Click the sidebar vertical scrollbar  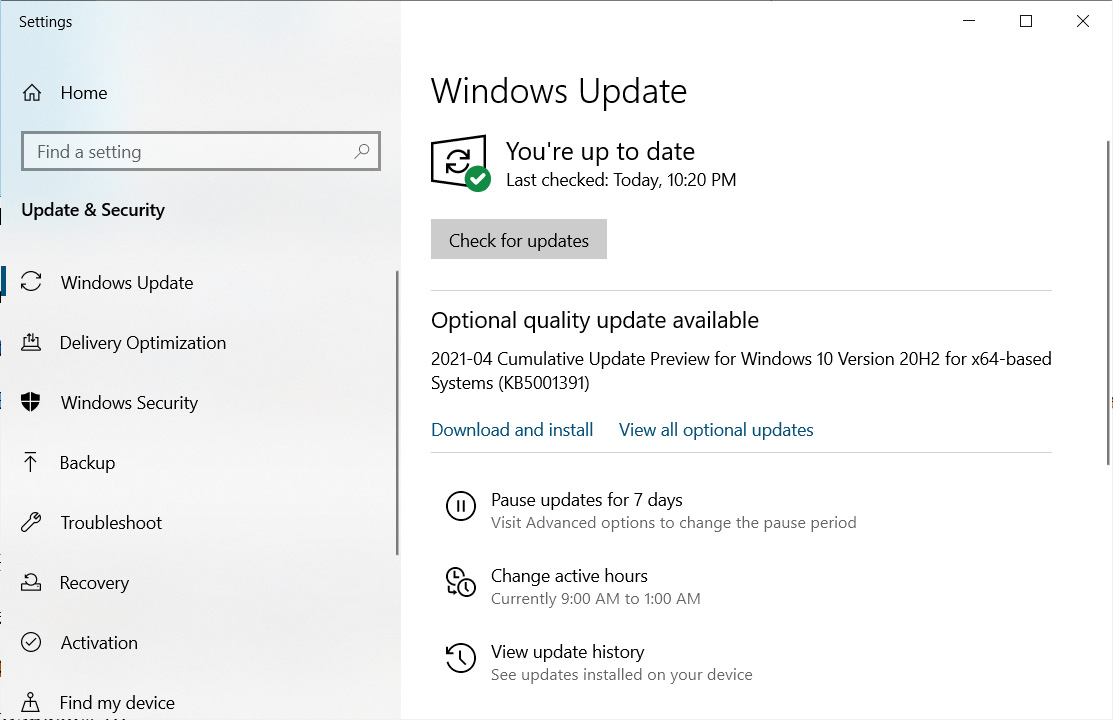[397, 413]
